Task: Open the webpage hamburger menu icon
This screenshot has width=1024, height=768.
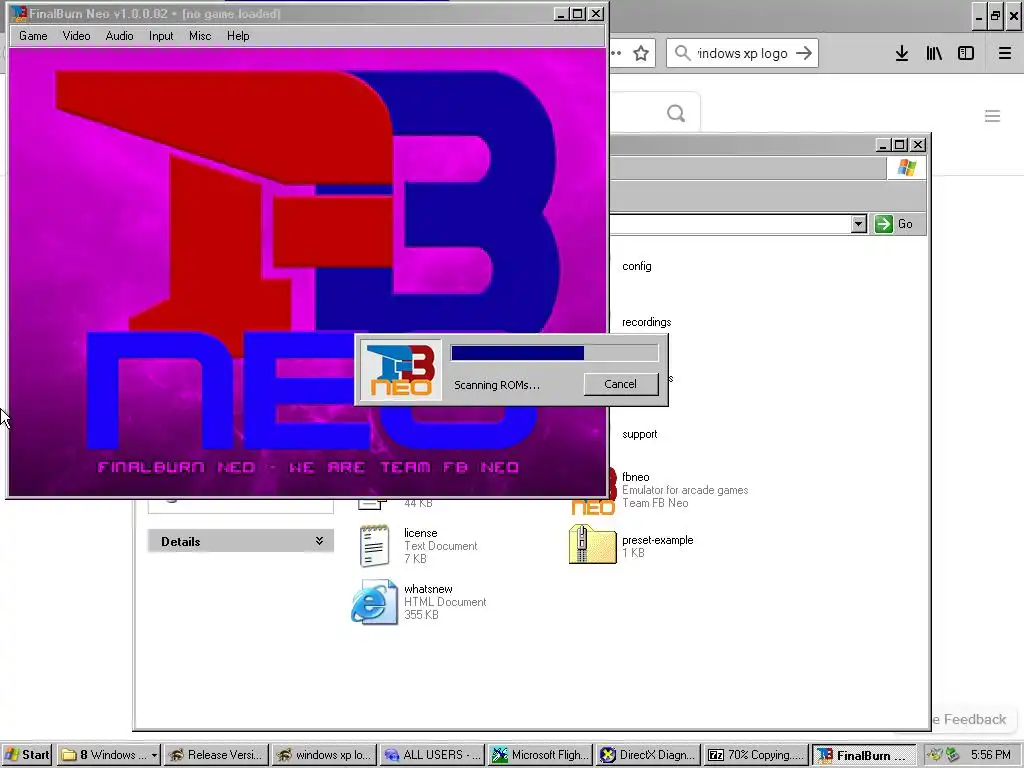Action: coord(993,116)
